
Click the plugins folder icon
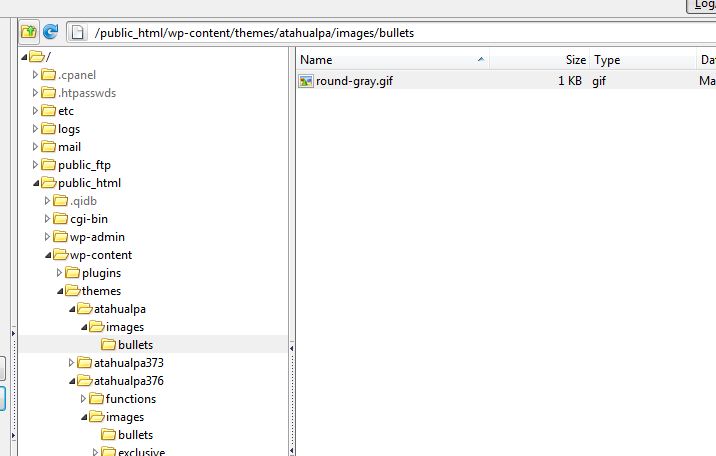(72, 273)
